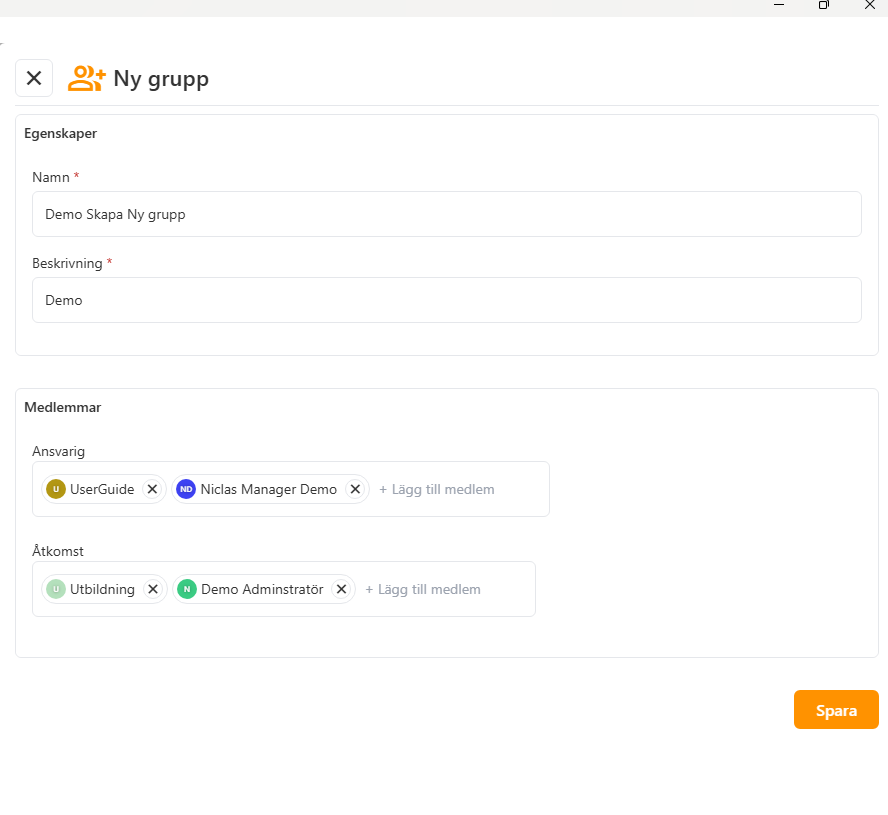888x815 pixels.
Task: Save the new group with Spara
Action: (x=836, y=710)
